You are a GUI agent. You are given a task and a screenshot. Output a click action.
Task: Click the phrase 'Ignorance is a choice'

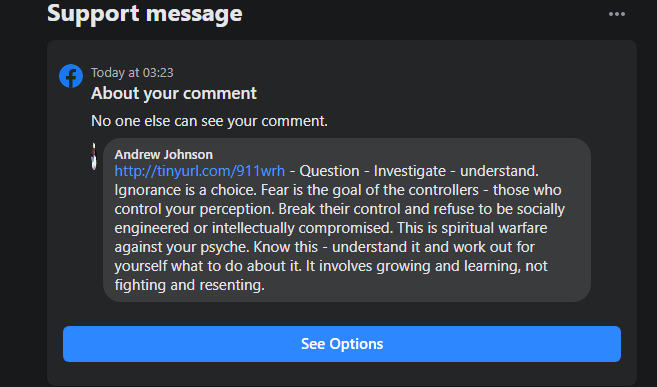(185, 190)
